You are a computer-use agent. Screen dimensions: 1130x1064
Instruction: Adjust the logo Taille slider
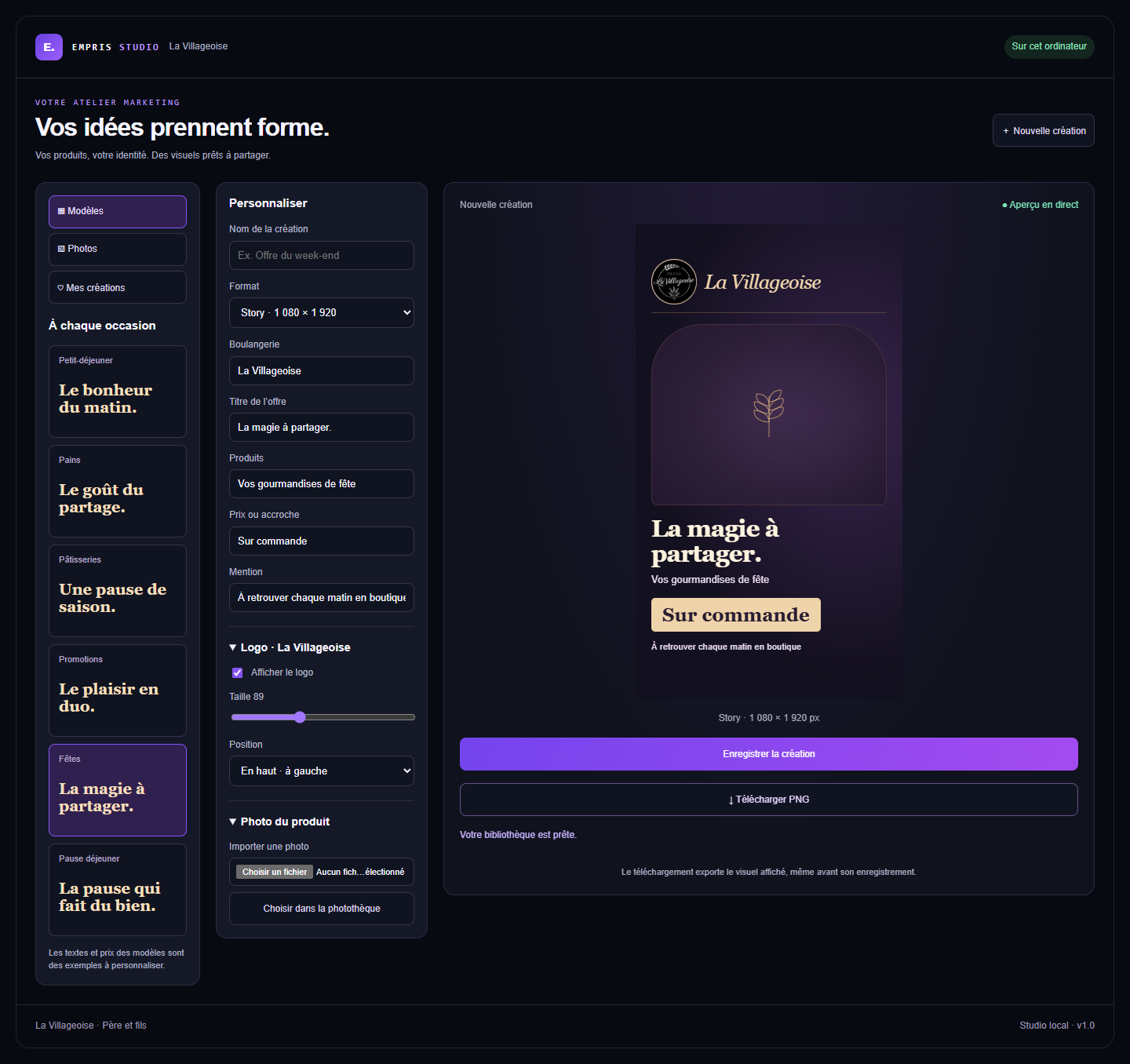[x=323, y=717]
